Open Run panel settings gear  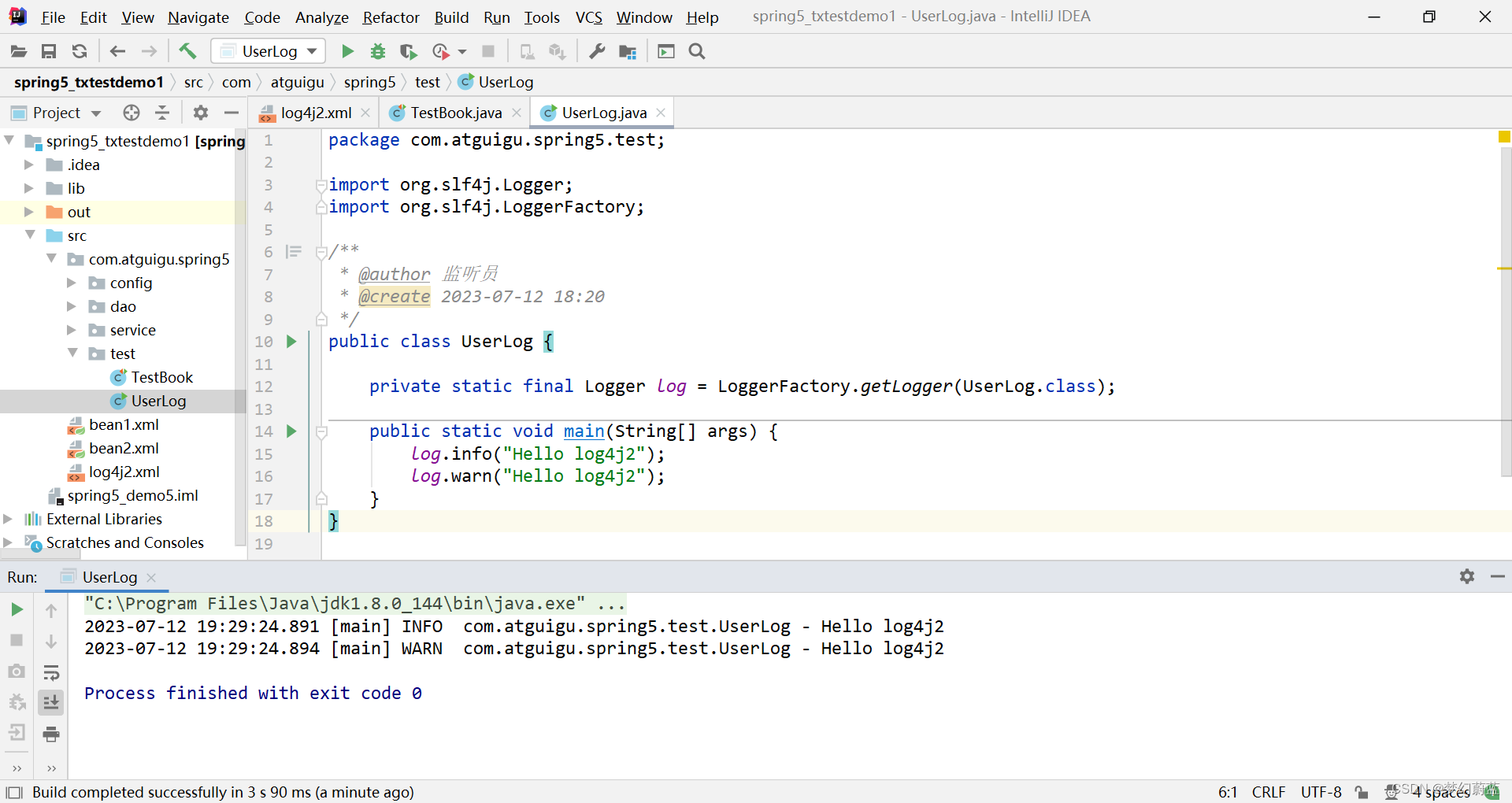tap(1467, 576)
